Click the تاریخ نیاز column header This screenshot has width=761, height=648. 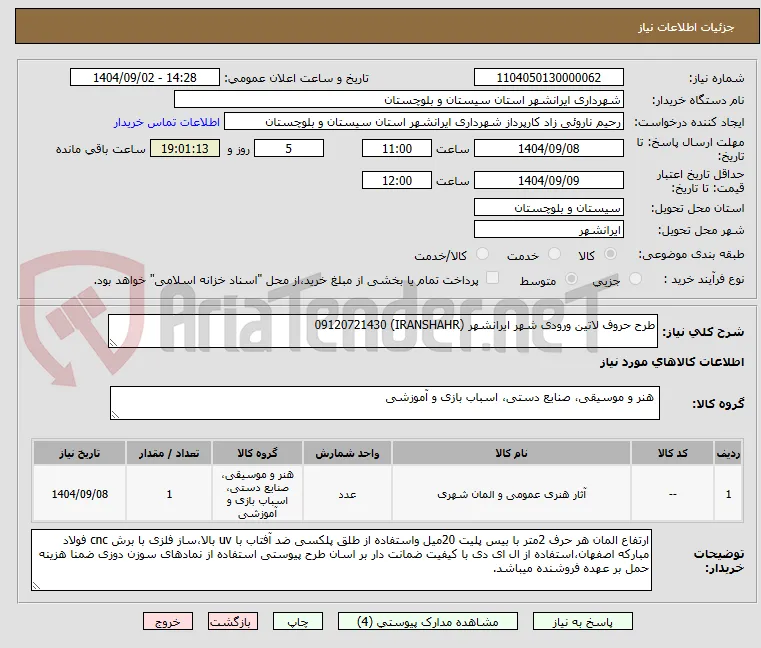point(80,453)
